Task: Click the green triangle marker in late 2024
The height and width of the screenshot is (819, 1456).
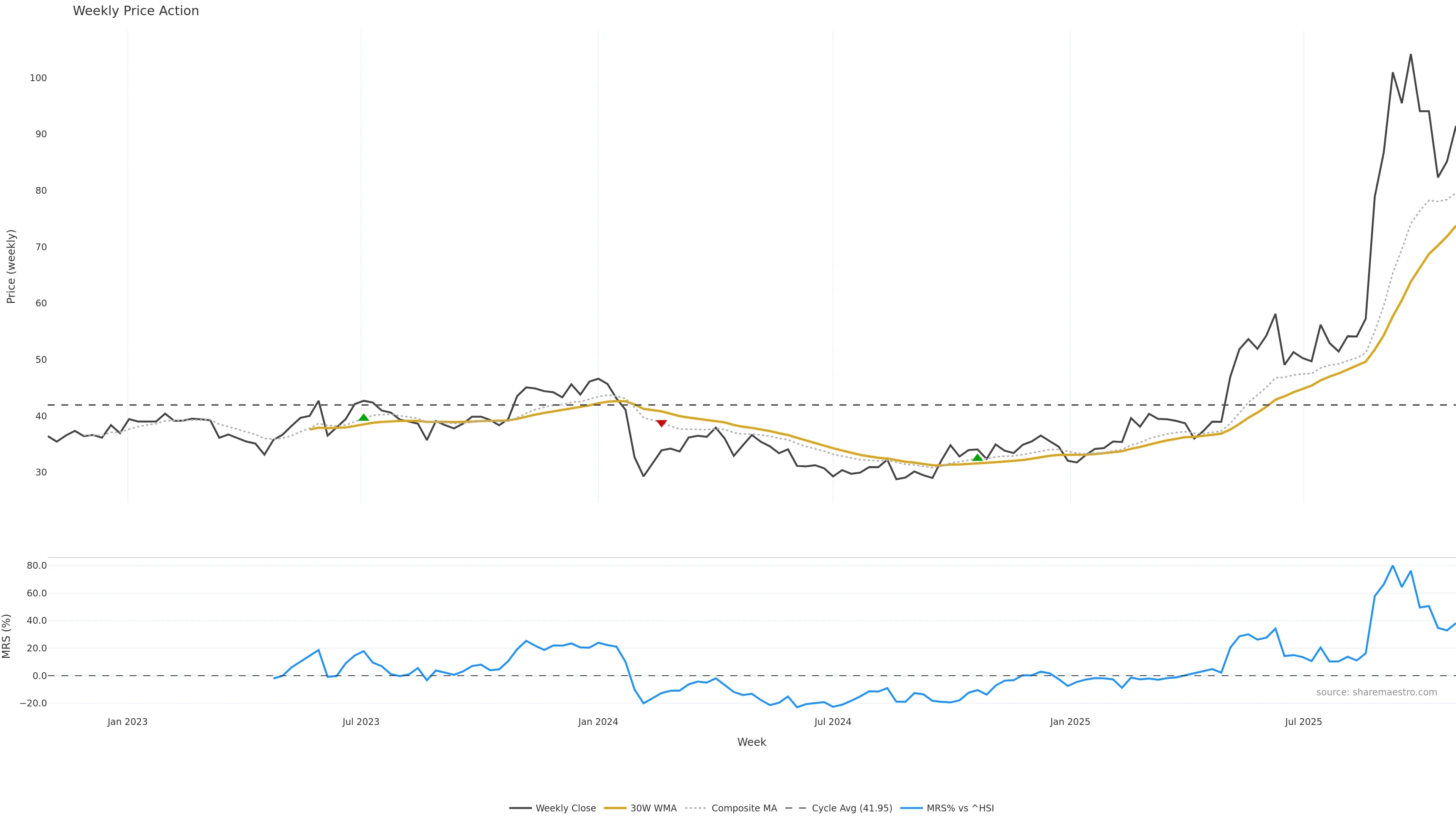Action: [x=977, y=457]
